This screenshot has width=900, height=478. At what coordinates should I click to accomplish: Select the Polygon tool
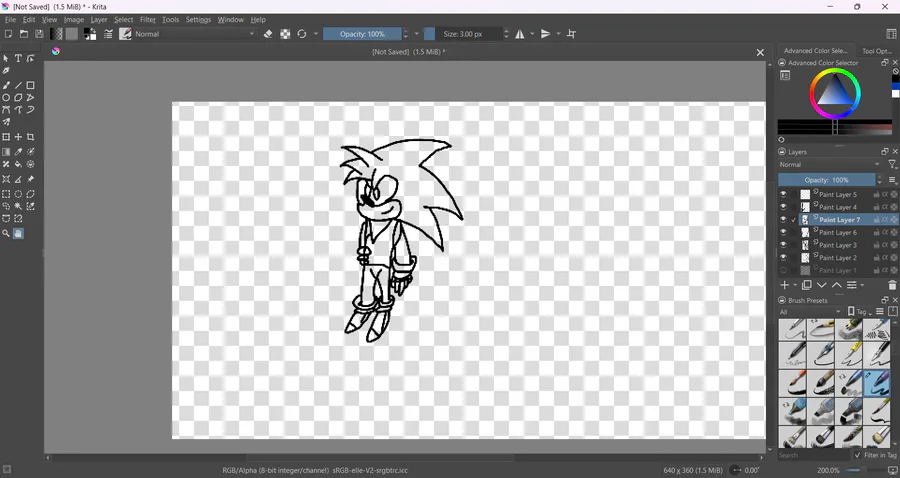[18, 98]
